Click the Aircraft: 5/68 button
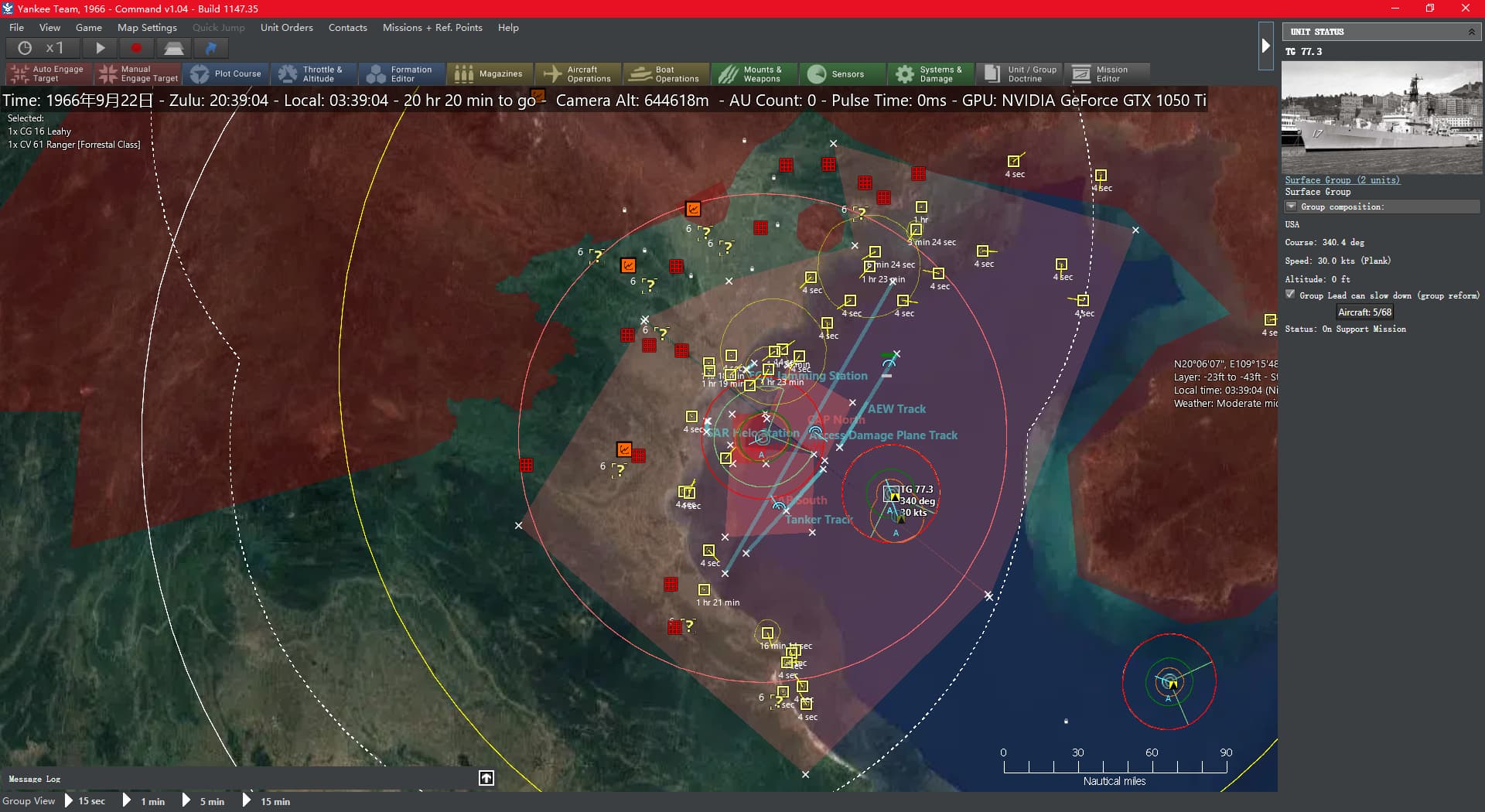 [1365, 312]
